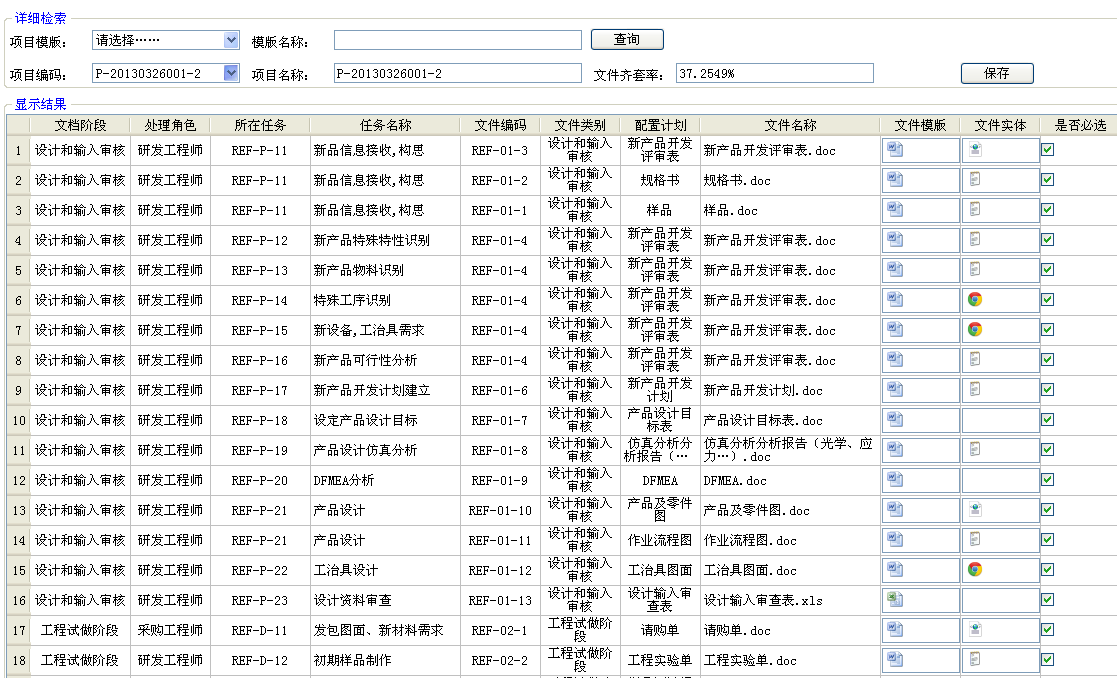Open Word template icon for 作业流程图.doc row
The height and width of the screenshot is (678, 1117).
pyautogui.click(x=895, y=539)
